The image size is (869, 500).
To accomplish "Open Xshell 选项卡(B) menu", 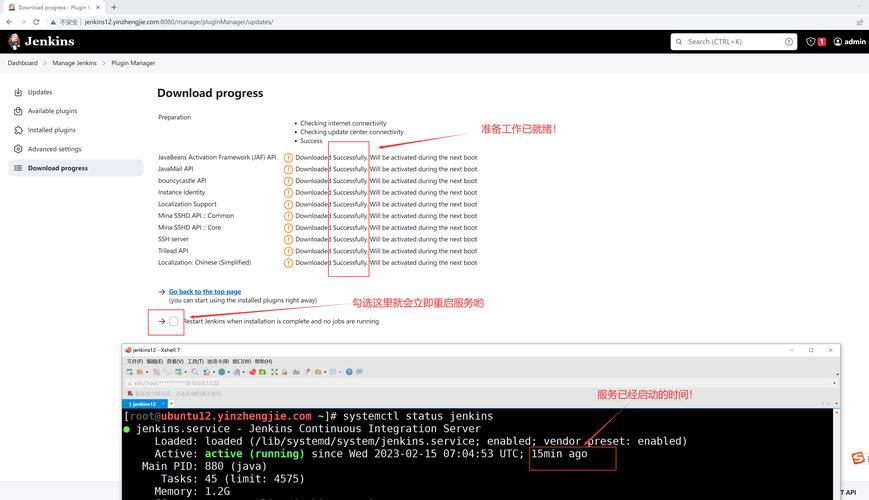I will (218, 361).
